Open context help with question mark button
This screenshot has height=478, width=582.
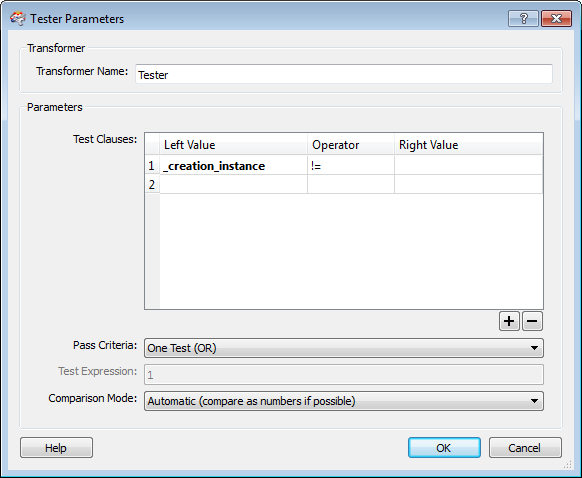(x=523, y=18)
